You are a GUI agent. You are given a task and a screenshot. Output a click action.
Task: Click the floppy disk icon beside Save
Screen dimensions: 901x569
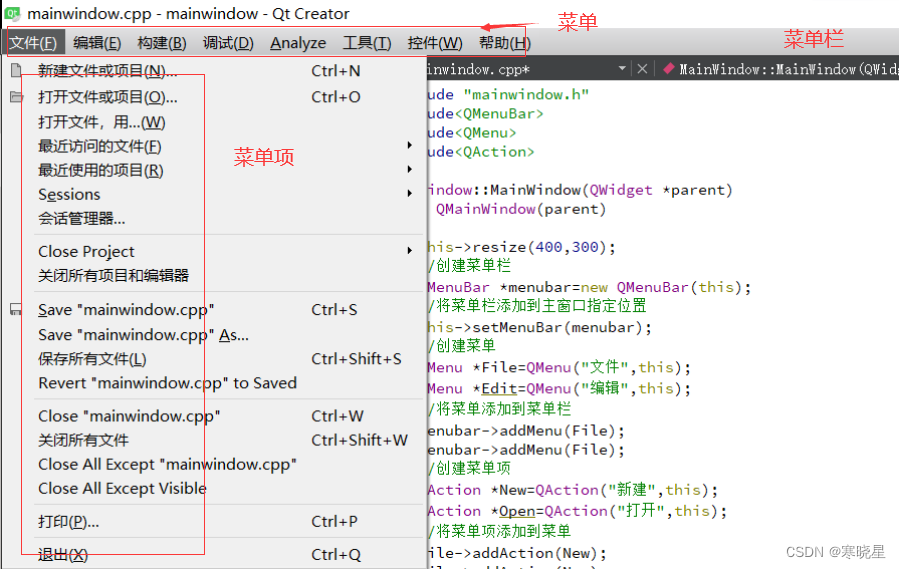point(16,310)
